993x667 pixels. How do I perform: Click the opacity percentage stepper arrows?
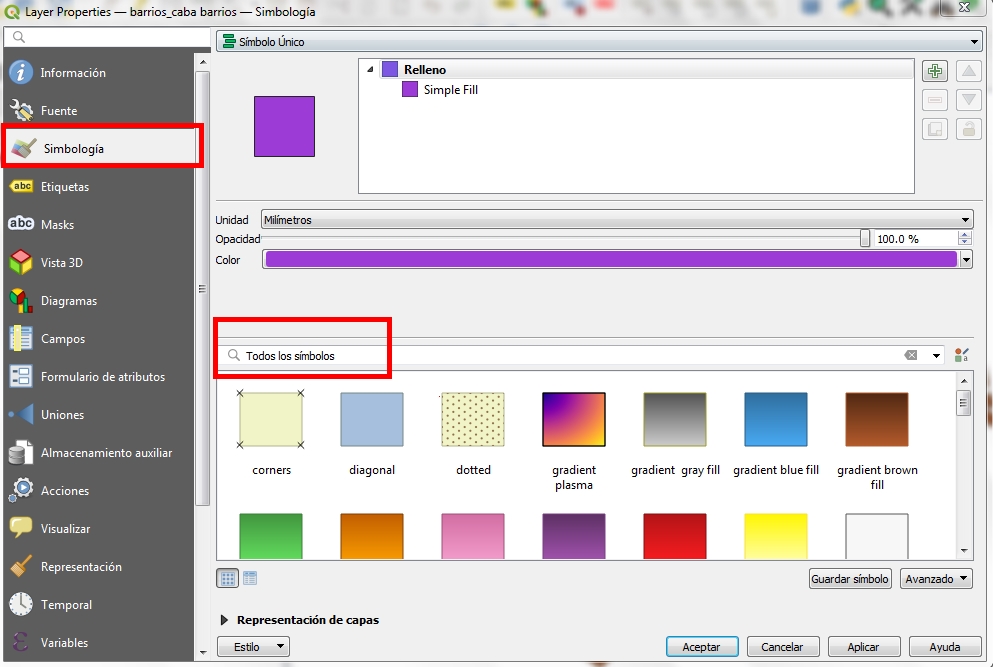965,239
